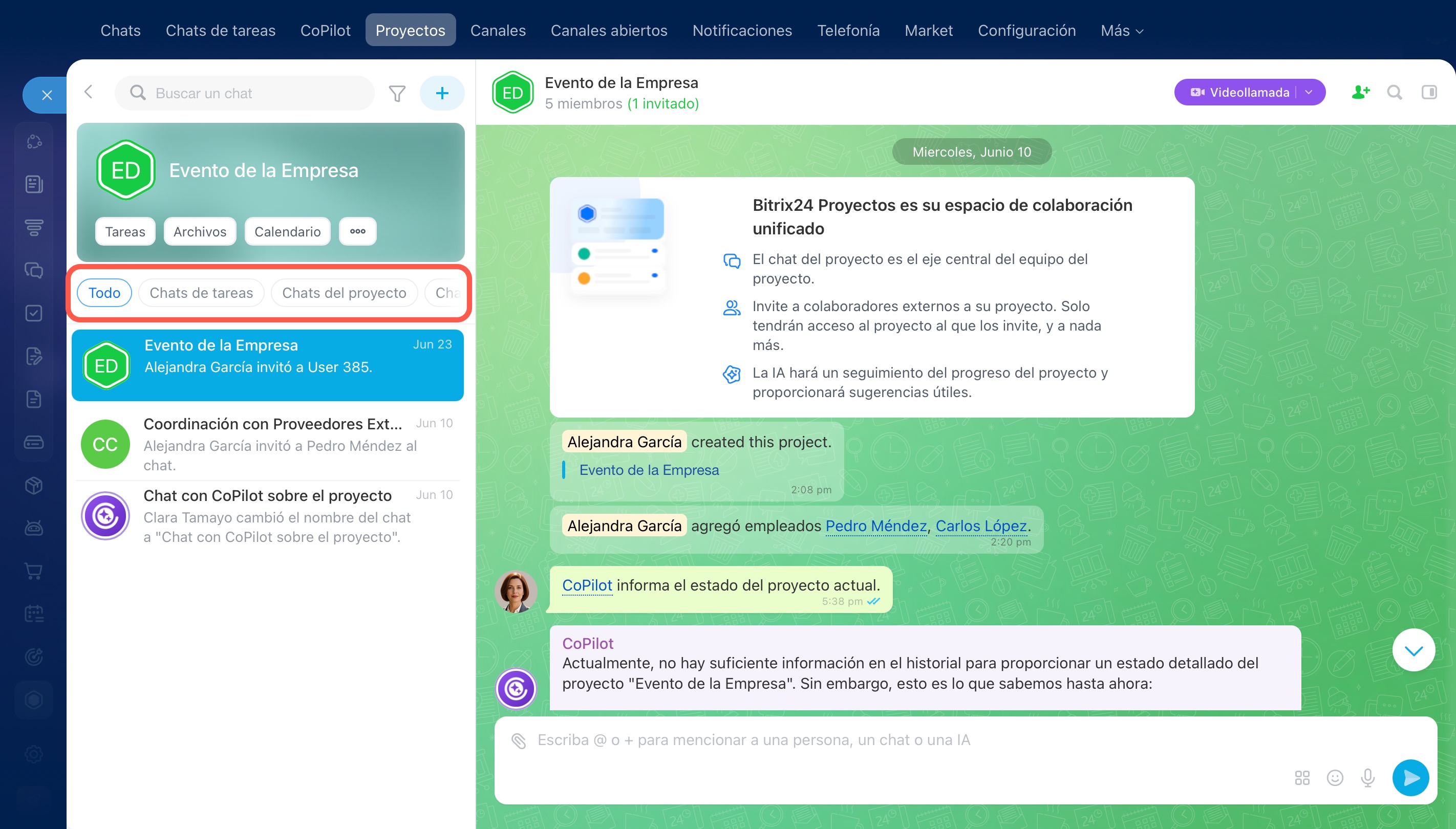Go back using the left chevron beside search
This screenshot has width=1456, height=829.
88,92
